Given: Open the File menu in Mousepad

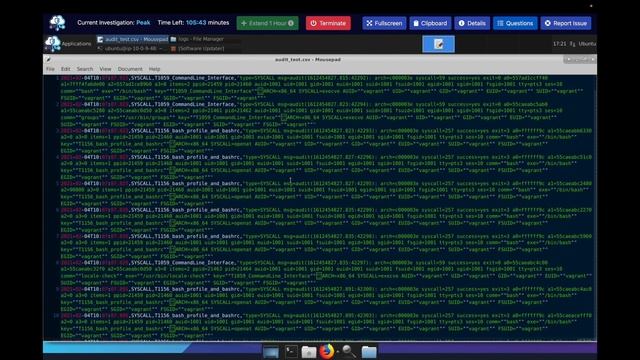Looking at the screenshot, I should (50, 69).
